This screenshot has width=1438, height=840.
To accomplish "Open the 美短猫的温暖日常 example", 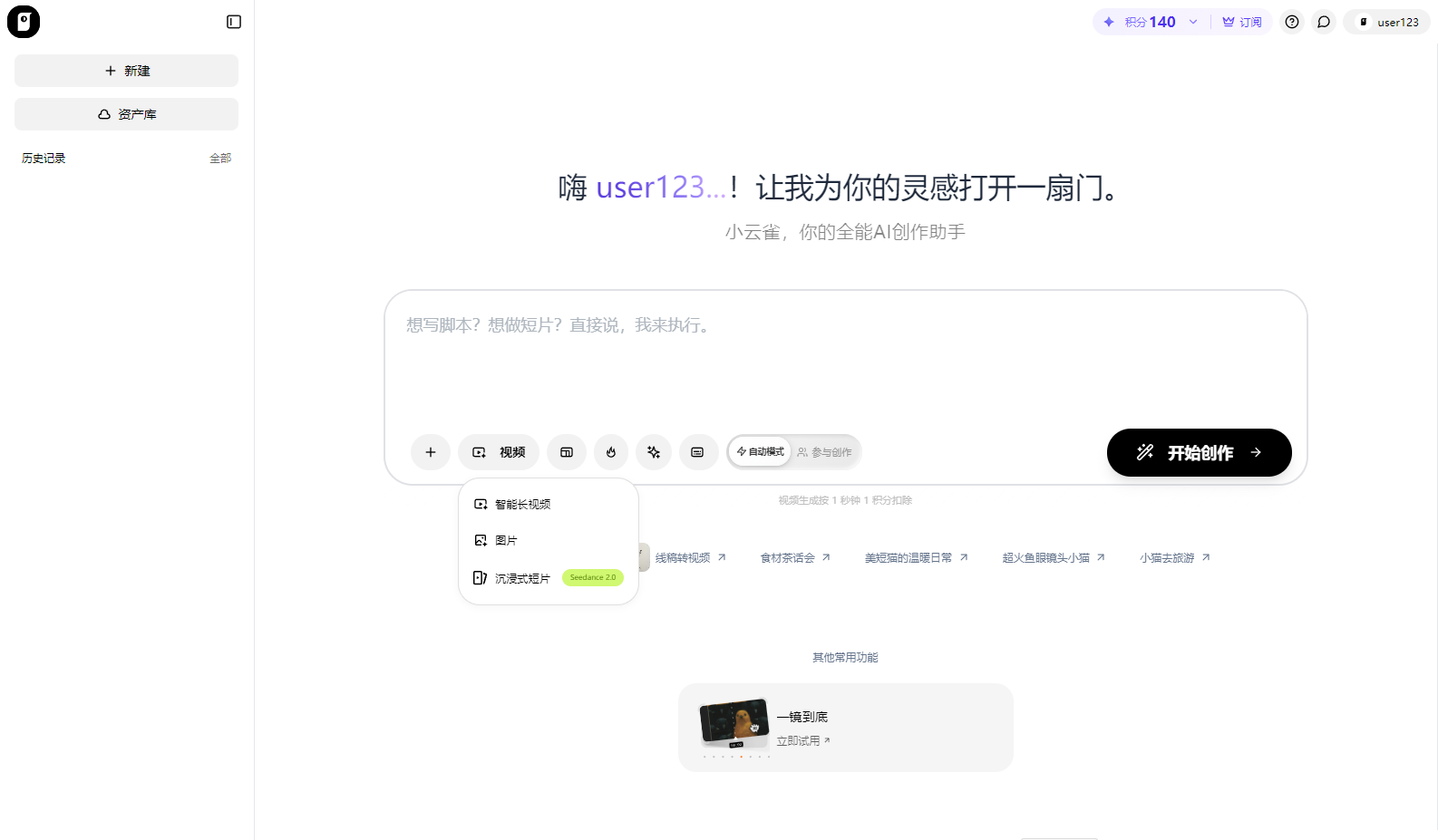I will (916, 557).
